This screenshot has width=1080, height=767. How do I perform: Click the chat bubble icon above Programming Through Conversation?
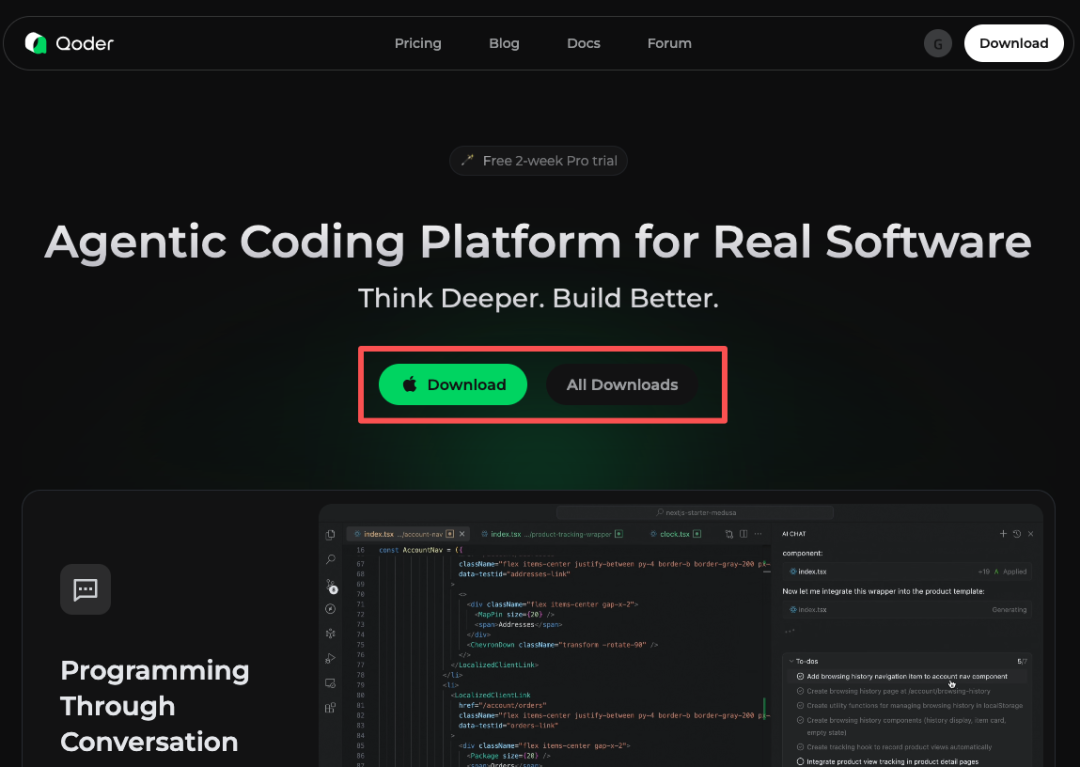pos(85,589)
